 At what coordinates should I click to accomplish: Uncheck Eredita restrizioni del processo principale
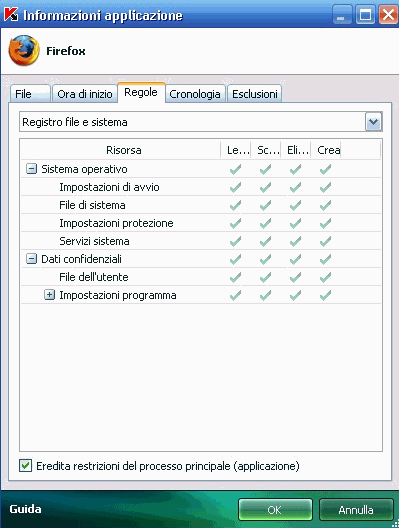26,466
